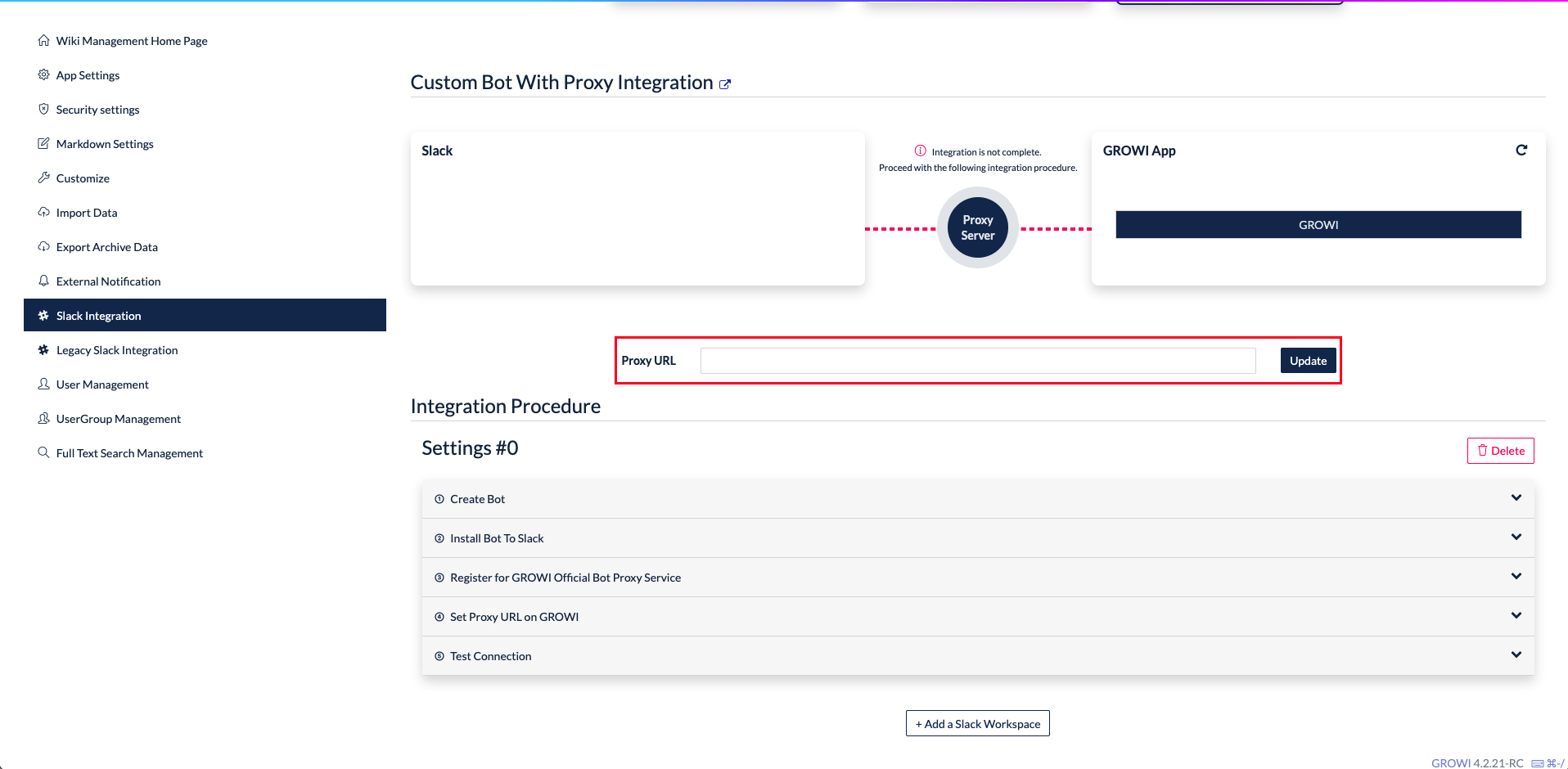Click the Test Connection step title

(x=490, y=656)
